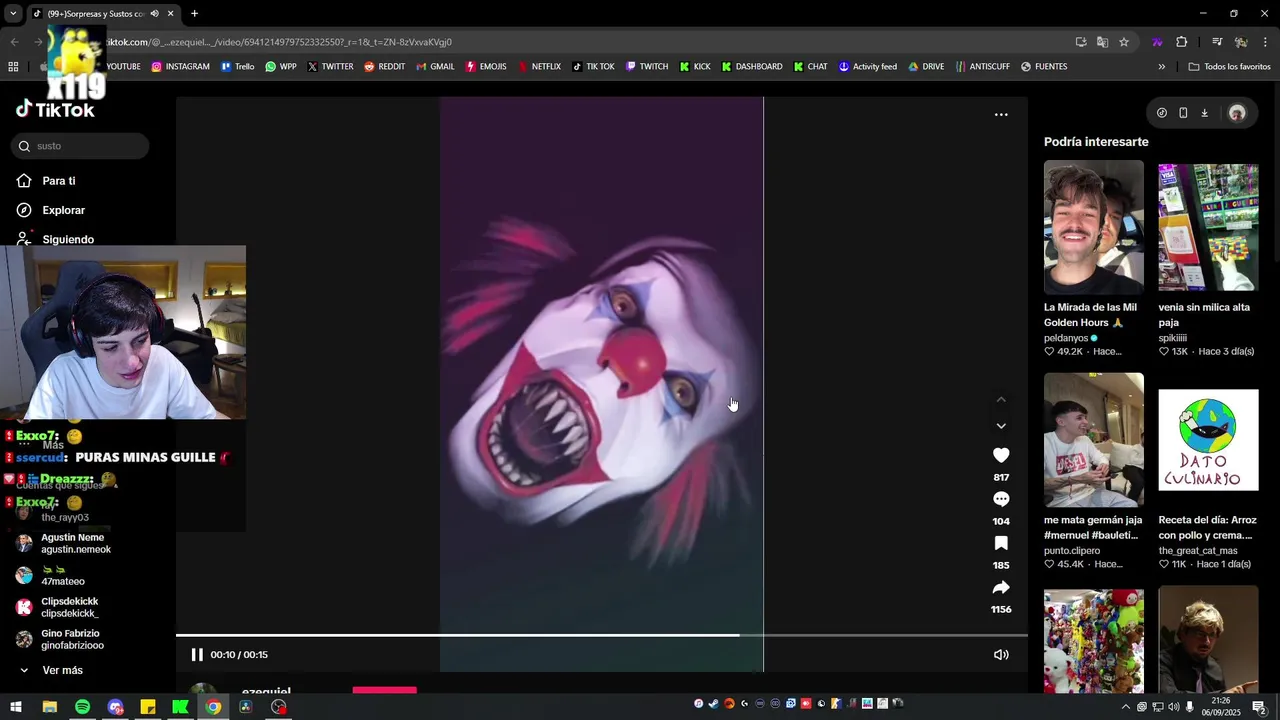The height and width of the screenshot is (720, 1280).
Task: Open 'me mata germán jaja' video thumbnail
Action: 1093,440
